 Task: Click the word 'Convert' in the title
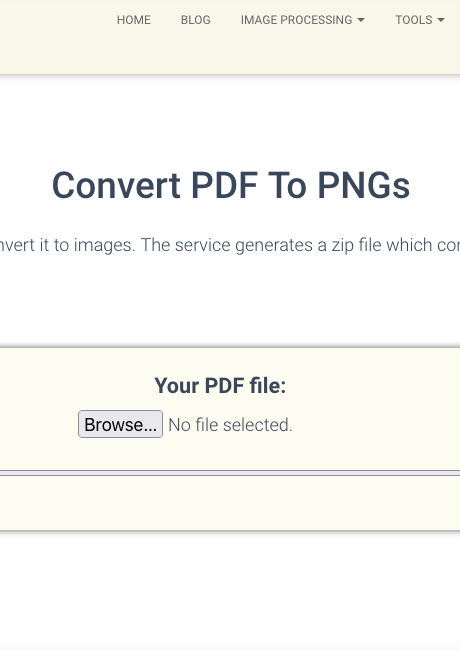(116, 185)
